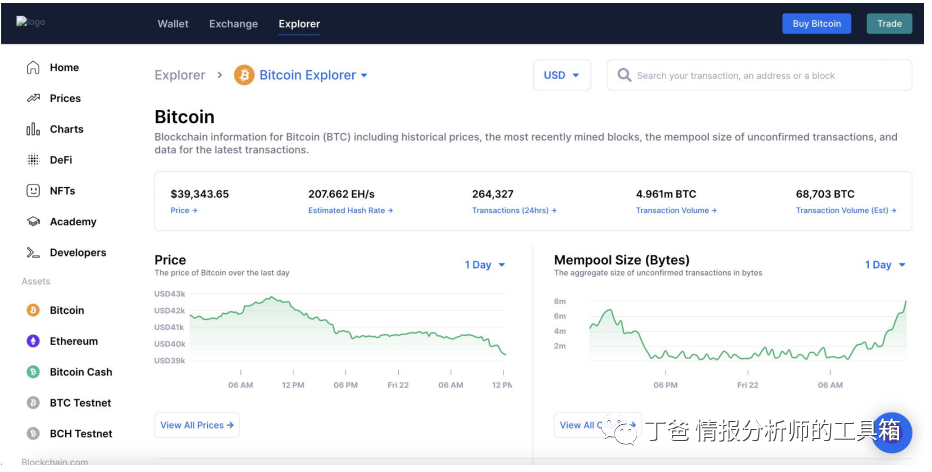932x472 pixels.
Task: Click the 207.662 EH/s hash rate value
Action: 341,194
